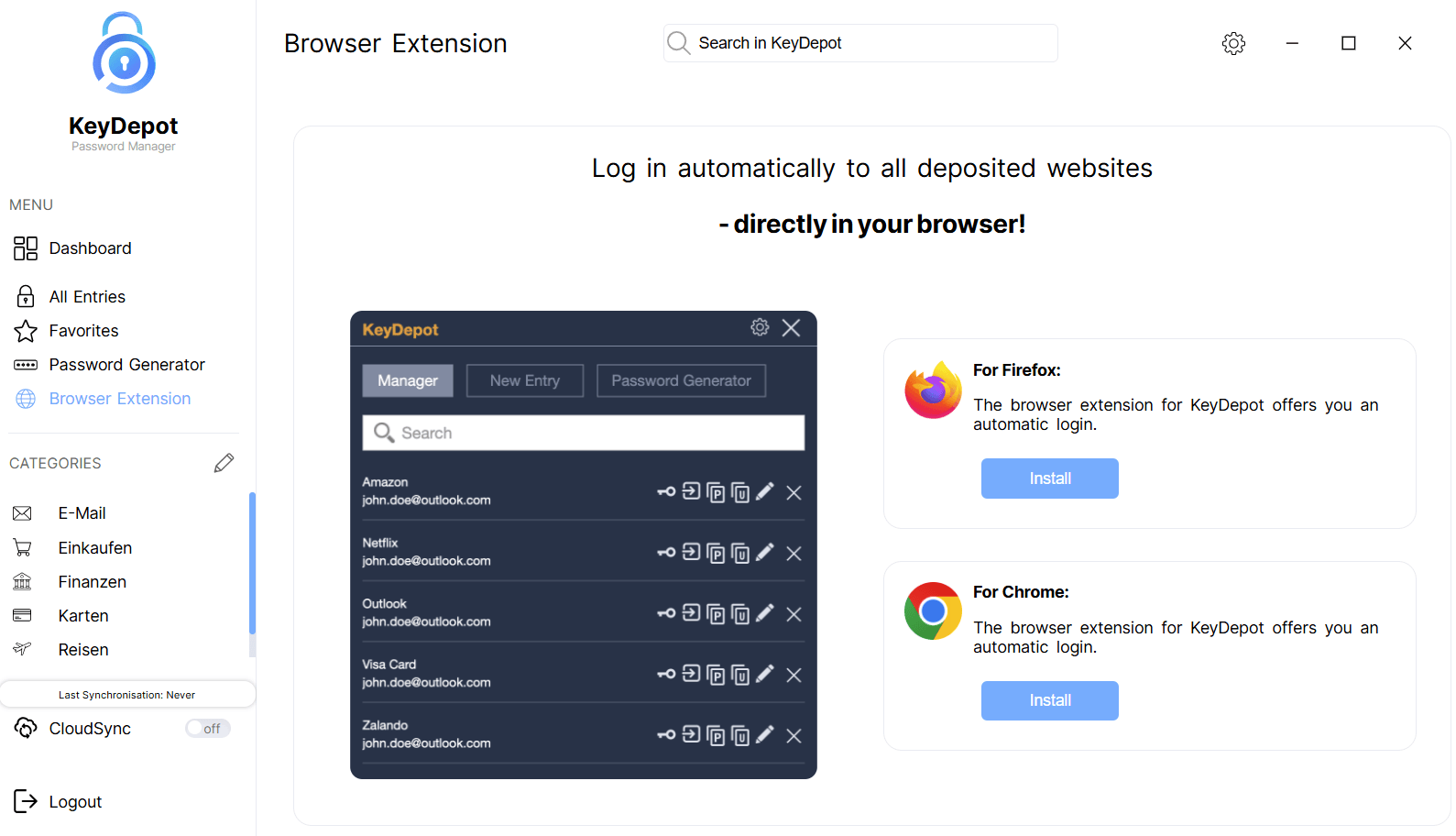
Task: Open settings via the top gear icon
Action: point(1233,43)
